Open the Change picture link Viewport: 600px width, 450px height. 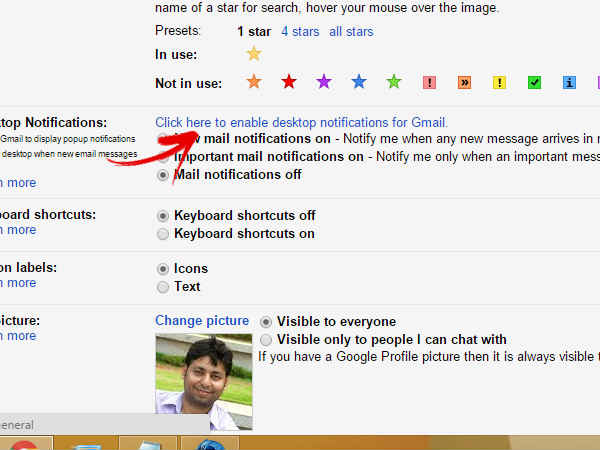coord(202,321)
